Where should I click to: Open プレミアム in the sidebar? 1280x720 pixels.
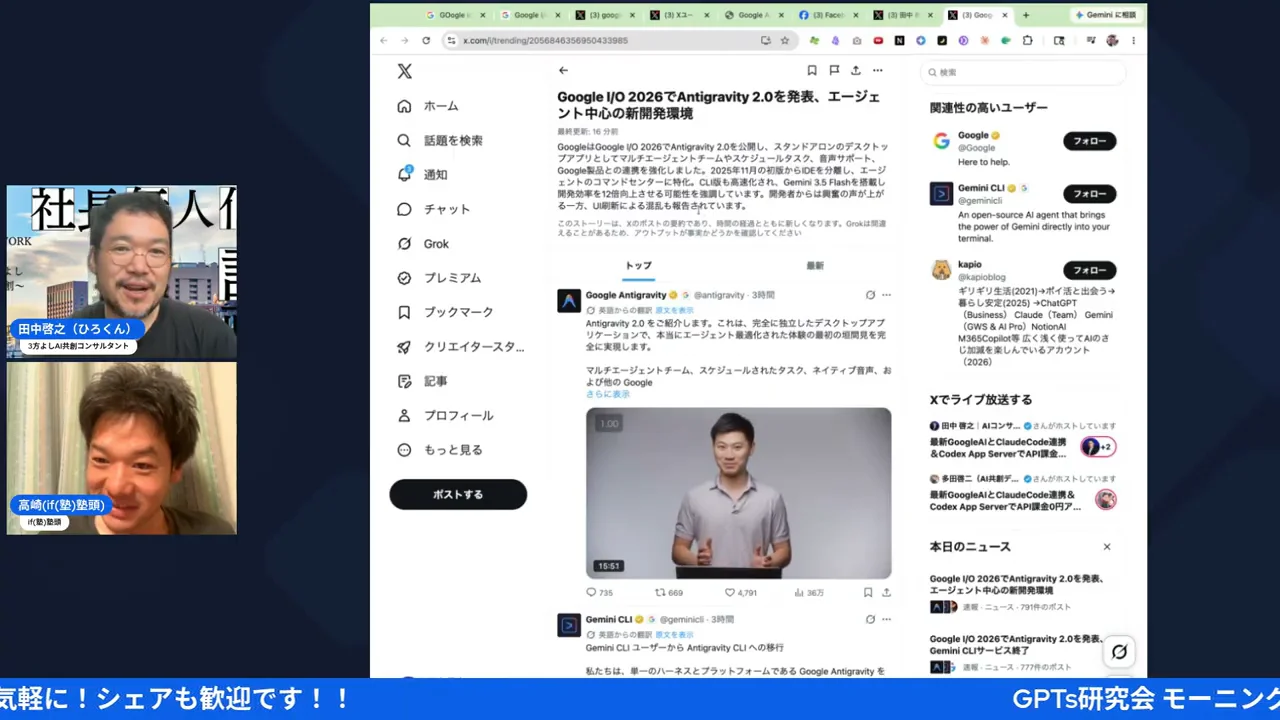pos(439,278)
